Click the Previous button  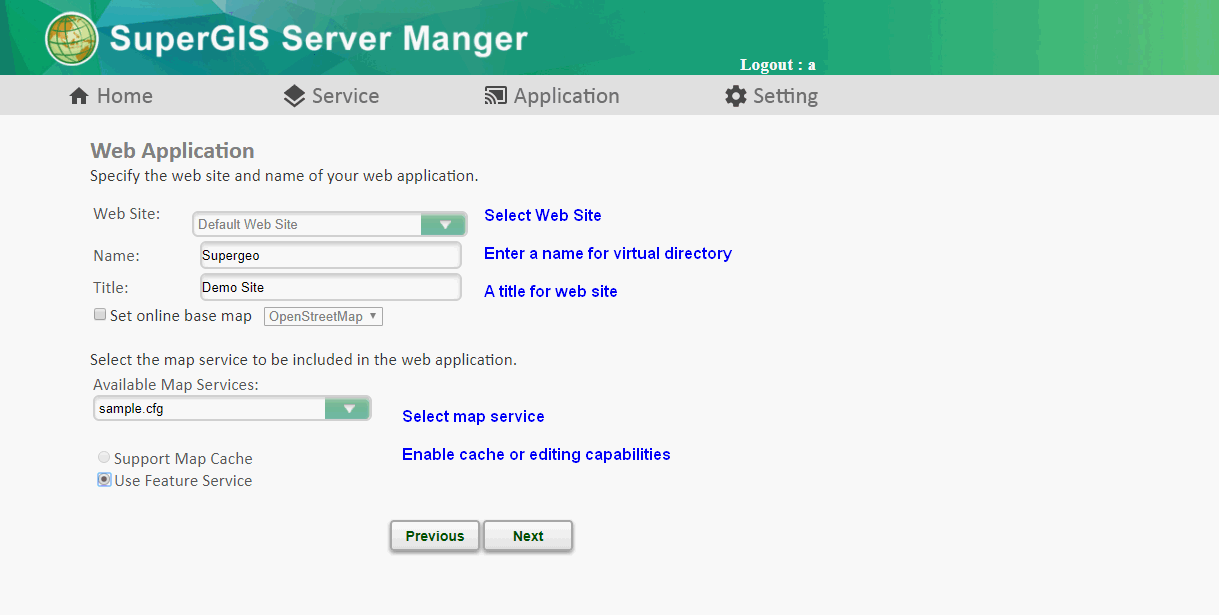(435, 536)
